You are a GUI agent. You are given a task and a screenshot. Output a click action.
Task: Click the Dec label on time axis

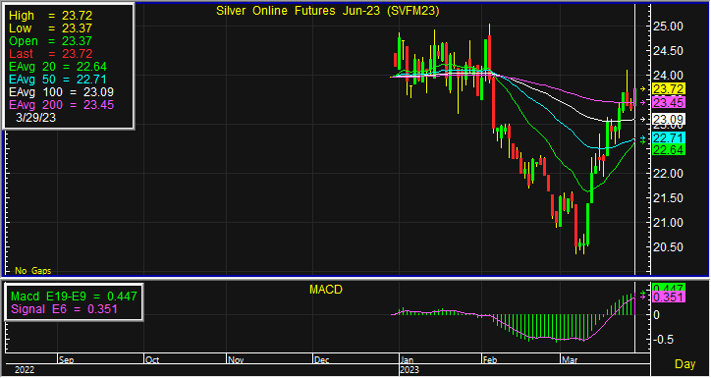[321, 360]
